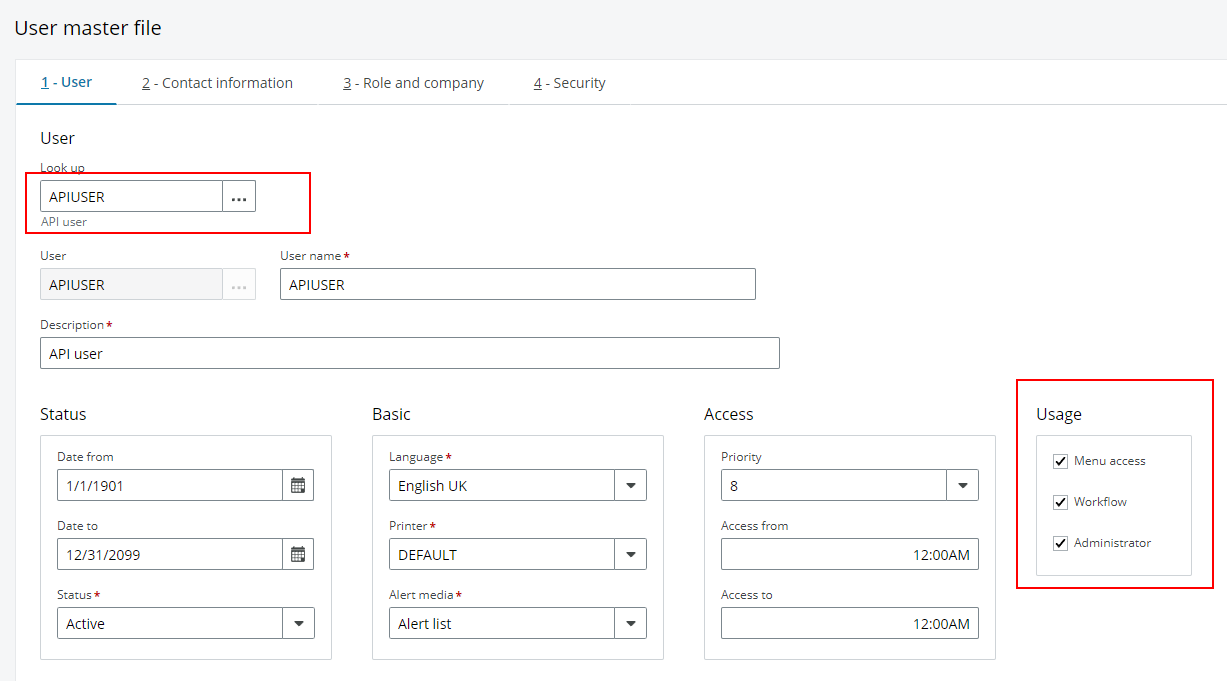Viewport: 1227px width, 681px height.
Task: Uncheck the Menu access checkbox
Action: click(1061, 462)
